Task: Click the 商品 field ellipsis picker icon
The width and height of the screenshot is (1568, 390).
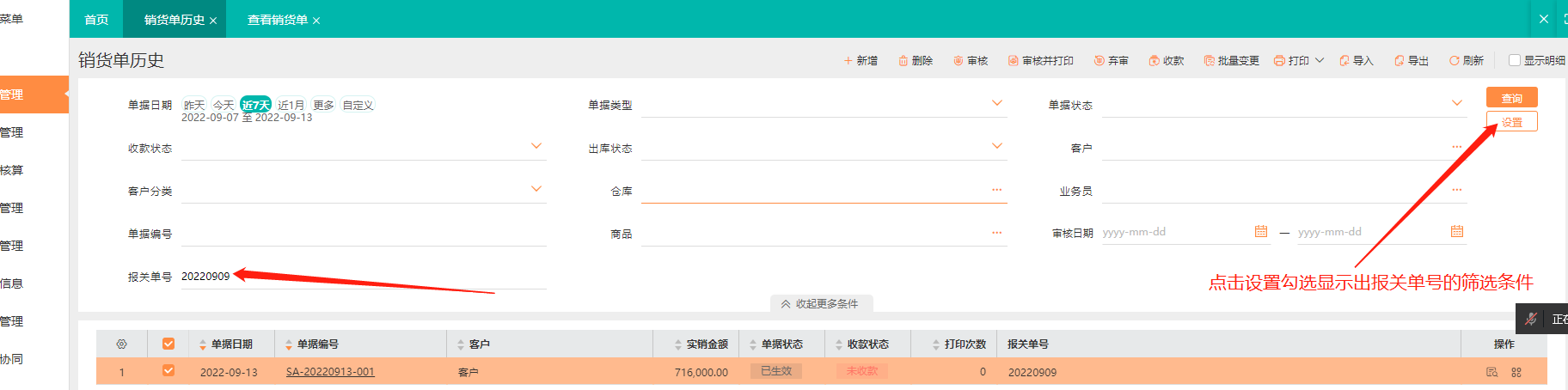Action: point(996,233)
